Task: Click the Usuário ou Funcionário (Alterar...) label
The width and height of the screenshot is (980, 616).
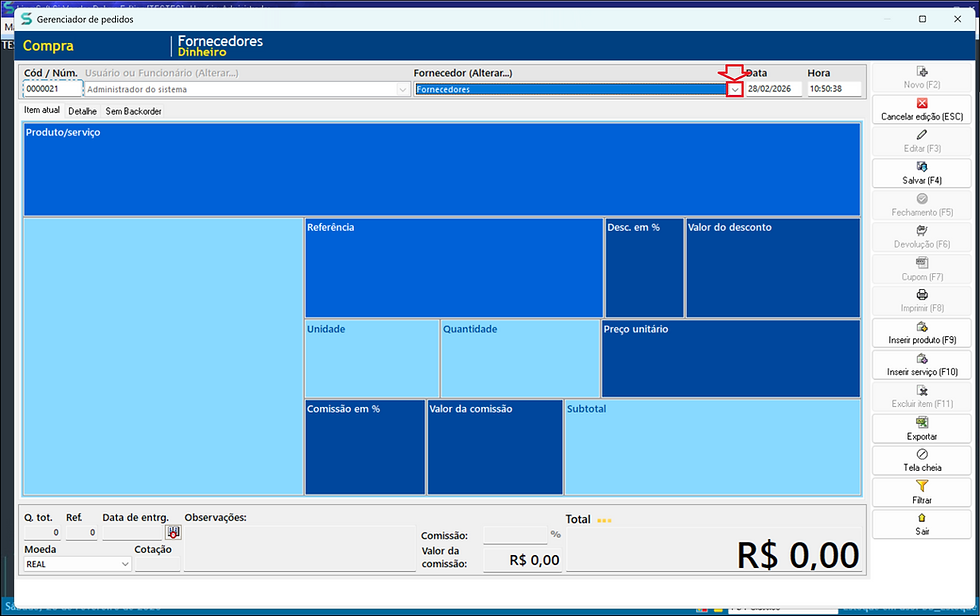Action: tap(161, 73)
